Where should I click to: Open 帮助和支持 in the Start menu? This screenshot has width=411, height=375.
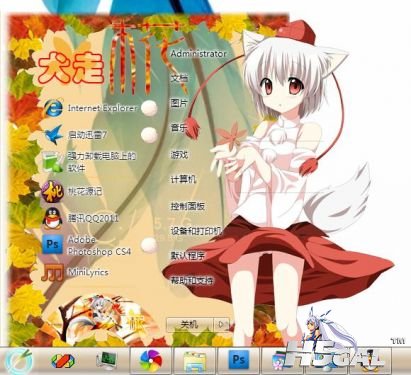click(192, 280)
